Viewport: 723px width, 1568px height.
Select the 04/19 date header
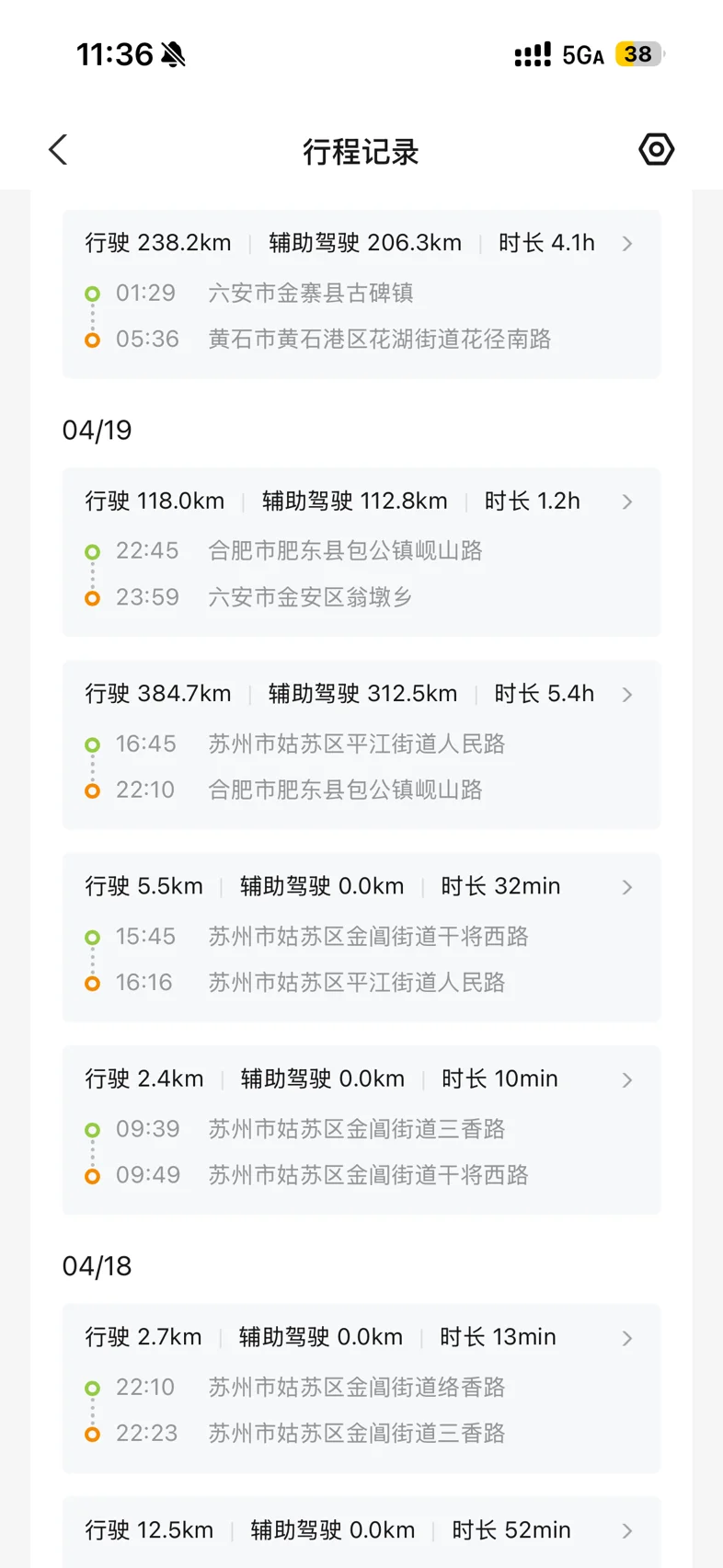97,431
